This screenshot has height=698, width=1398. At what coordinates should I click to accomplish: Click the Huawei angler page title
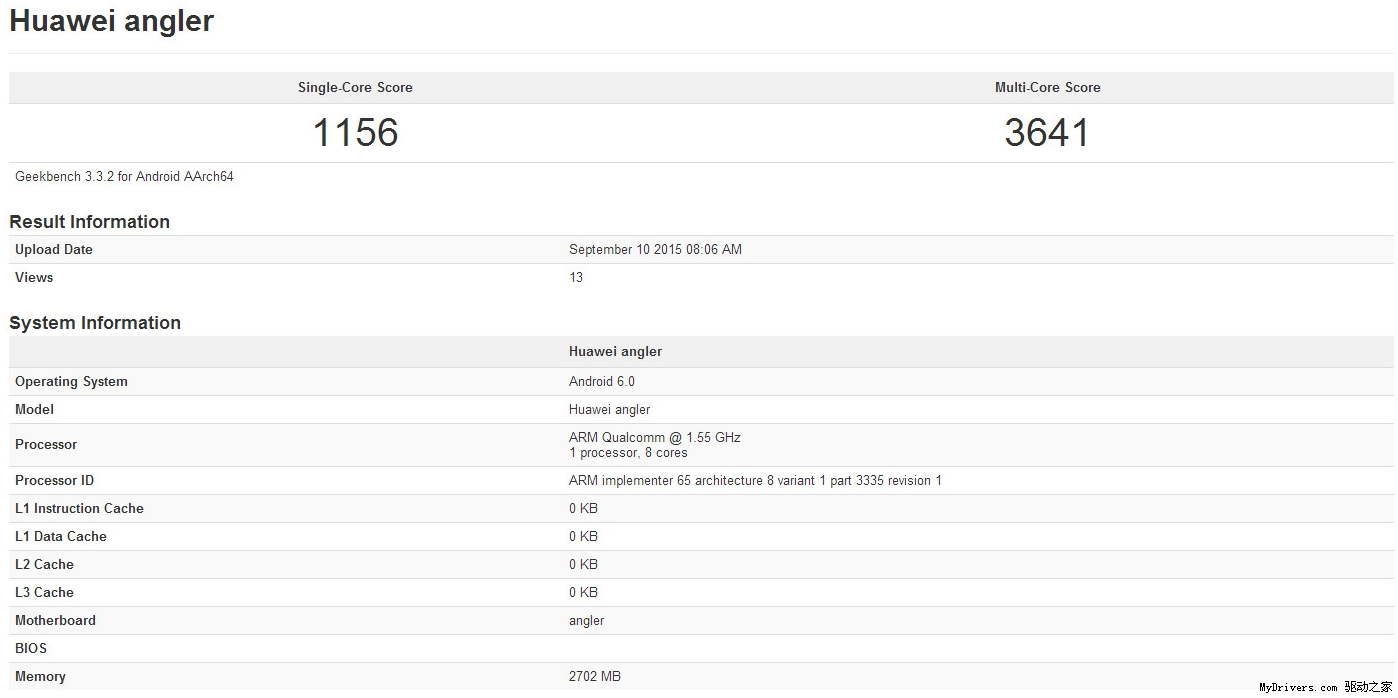click(x=111, y=20)
